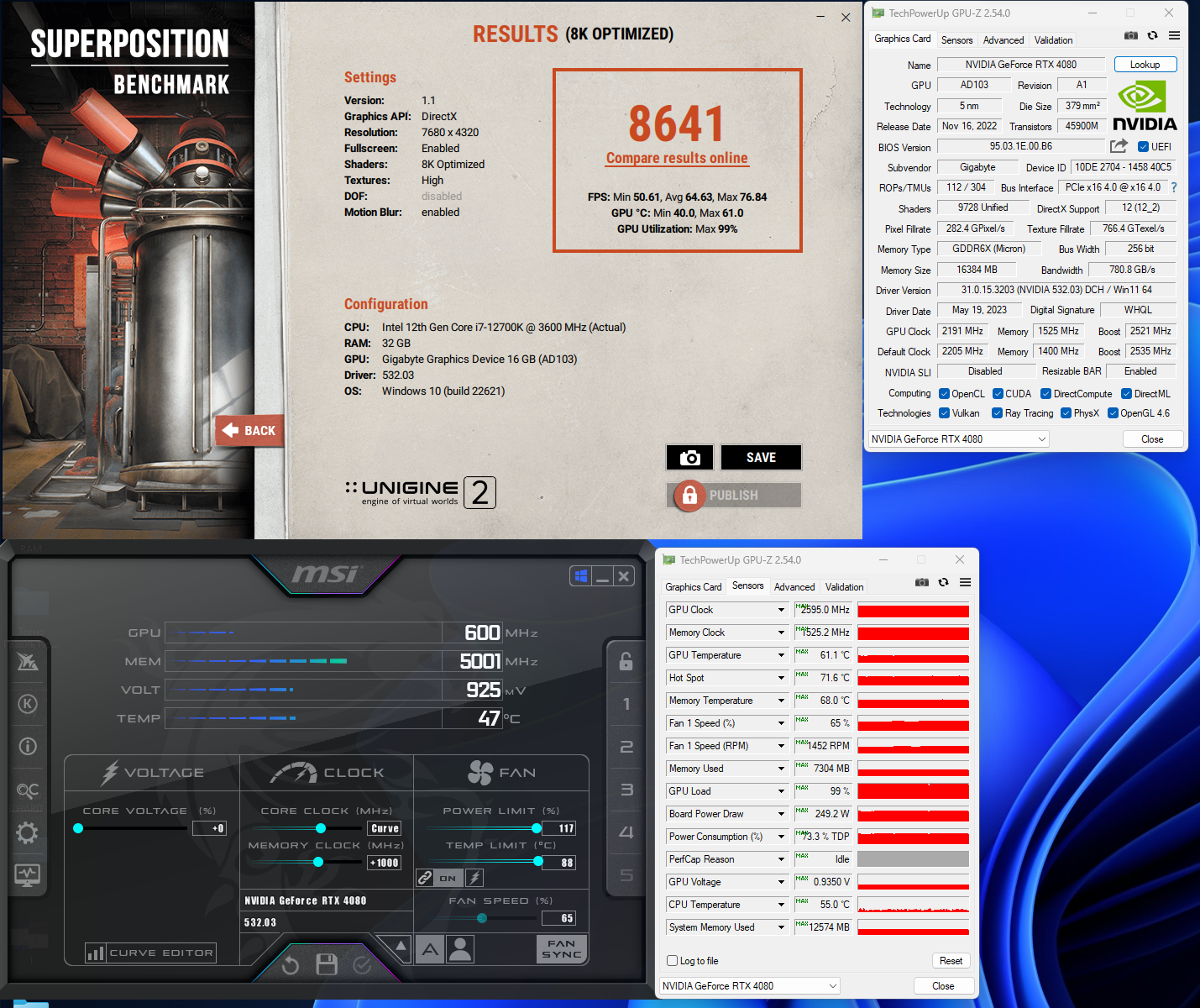
Task: Open the Hot Spot sensor dropdown
Action: click(x=781, y=678)
